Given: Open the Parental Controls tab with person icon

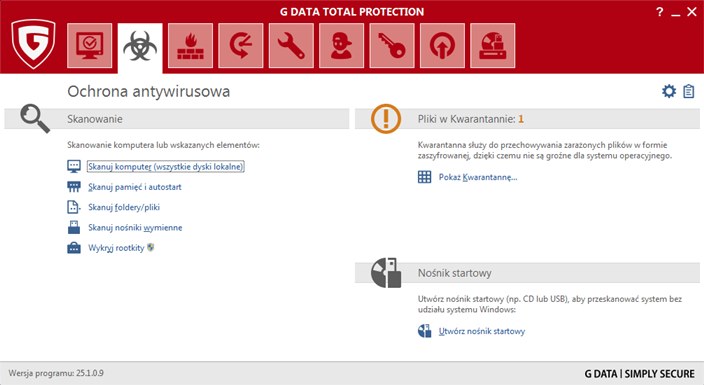Looking at the screenshot, I should coord(341,46).
